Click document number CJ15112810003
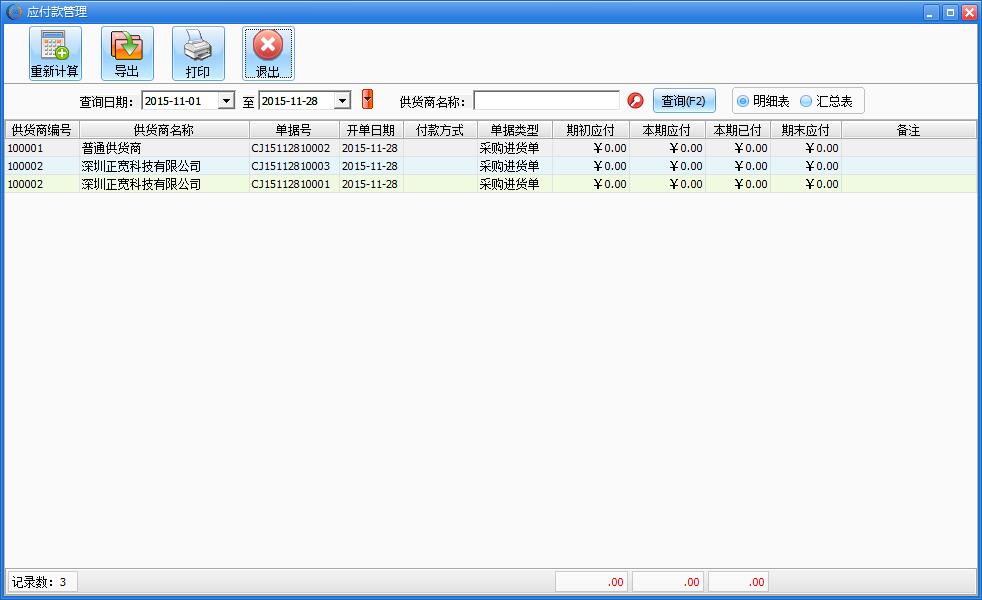 pyautogui.click(x=291, y=166)
